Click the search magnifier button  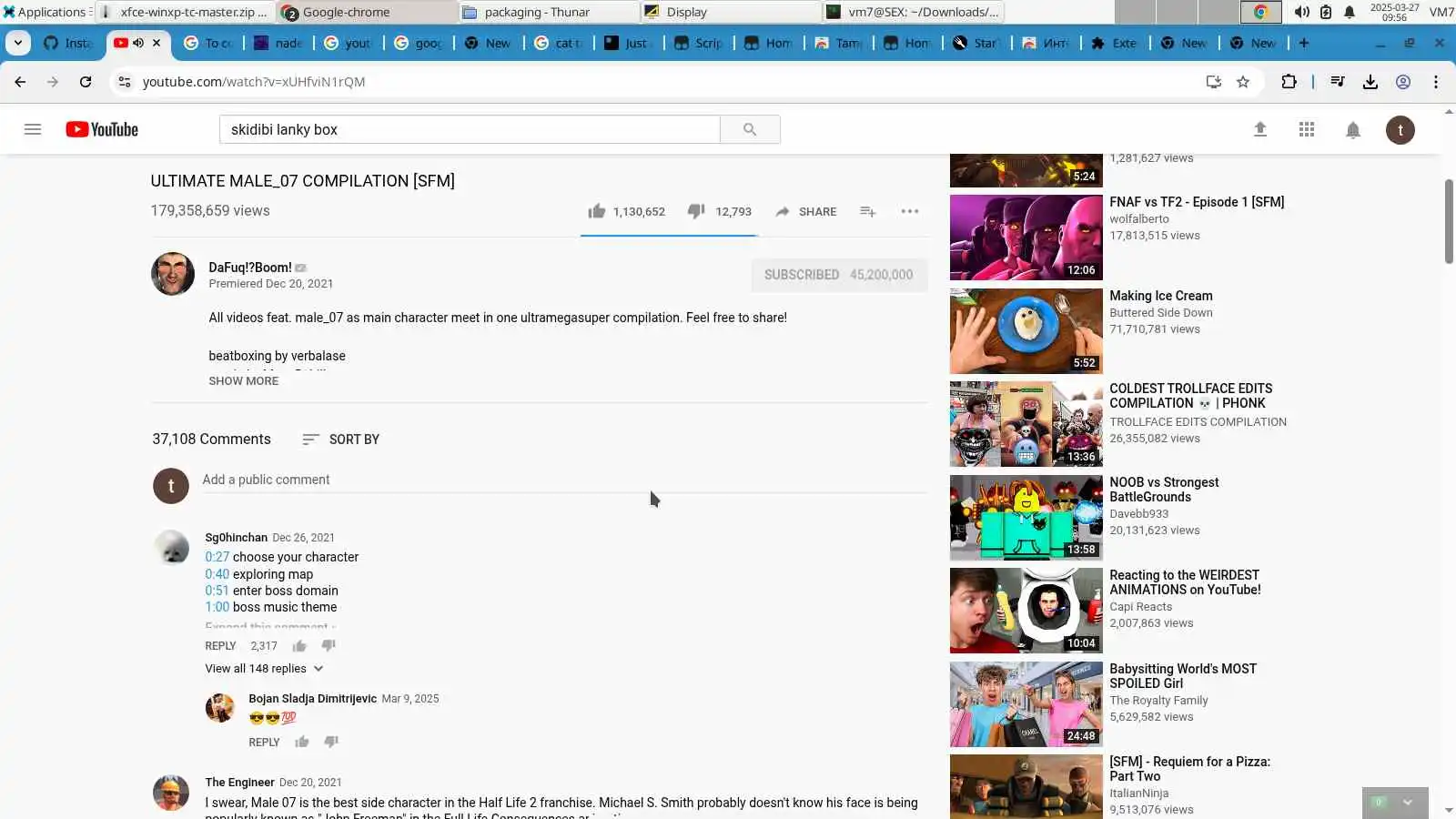750,129
